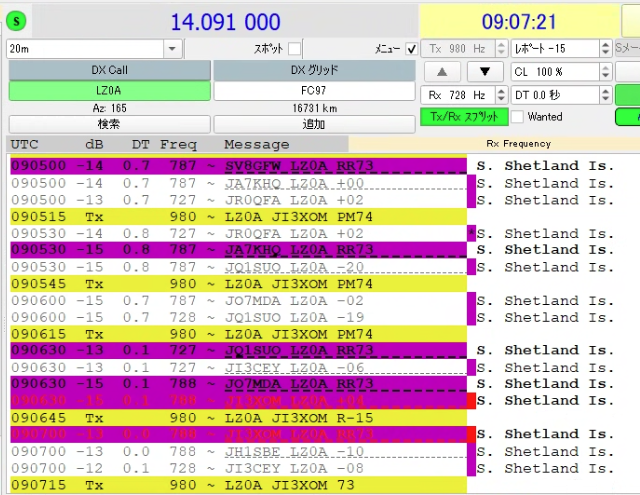Enable the Wanted checkbox

[x=518, y=117]
